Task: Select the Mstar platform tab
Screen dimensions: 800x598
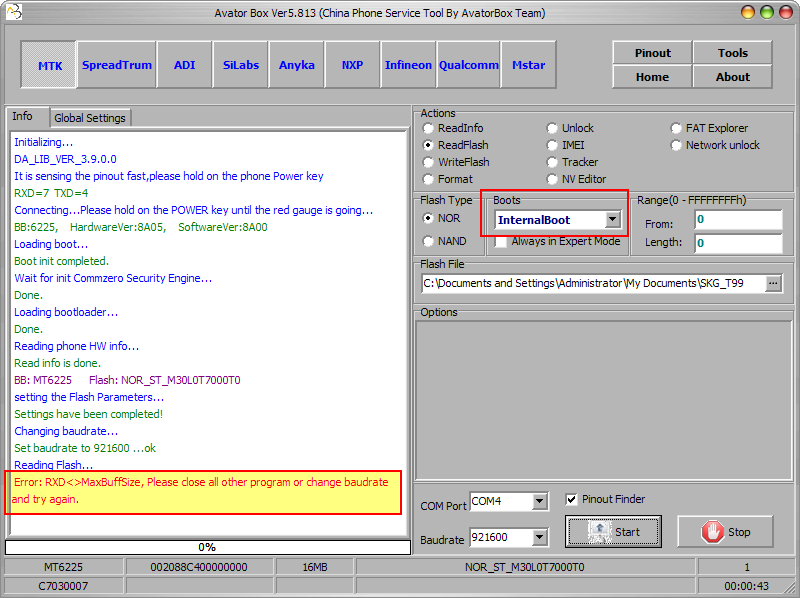Action: point(529,65)
